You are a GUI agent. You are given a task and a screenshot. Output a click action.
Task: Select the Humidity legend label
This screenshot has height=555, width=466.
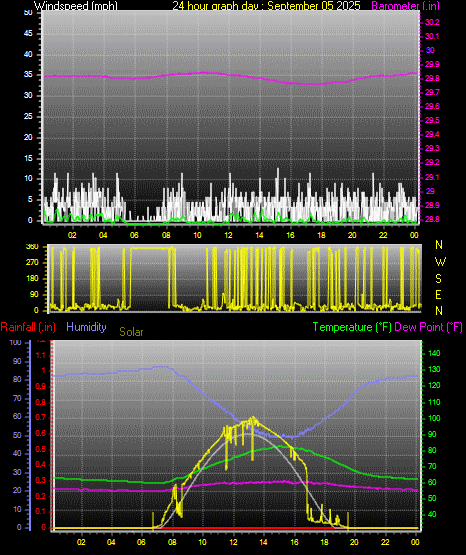point(86,327)
